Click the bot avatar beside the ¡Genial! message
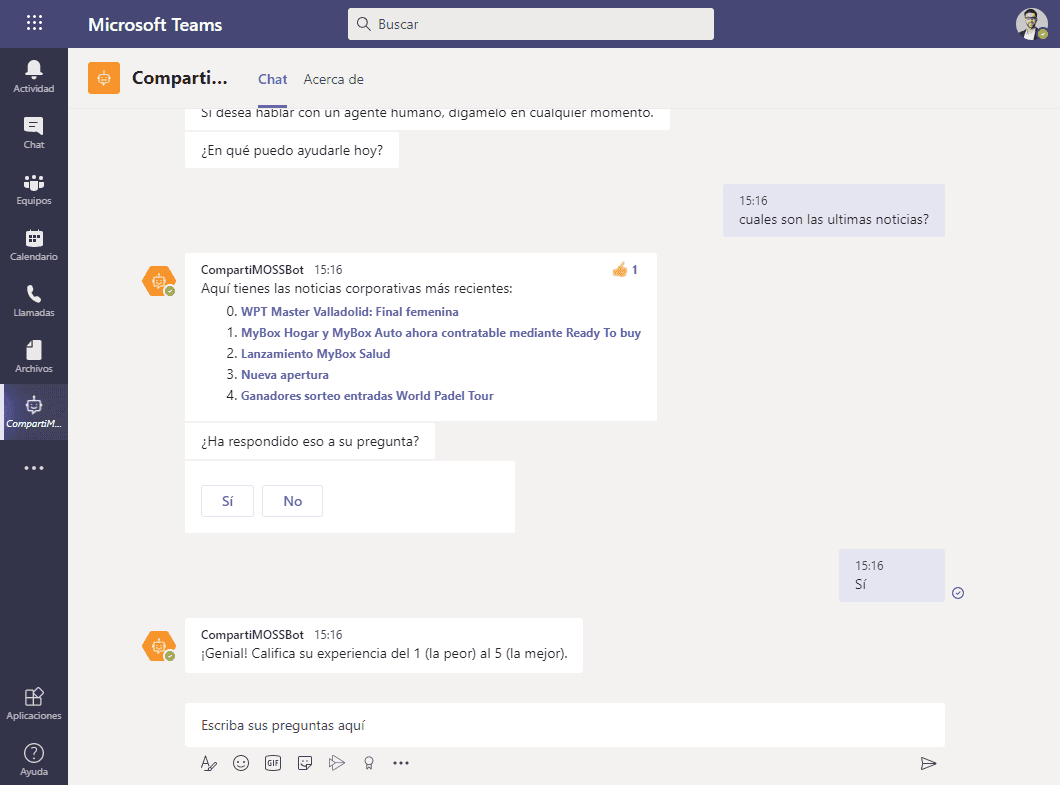Viewport: 1060px width, 785px height. [x=159, y=646]
